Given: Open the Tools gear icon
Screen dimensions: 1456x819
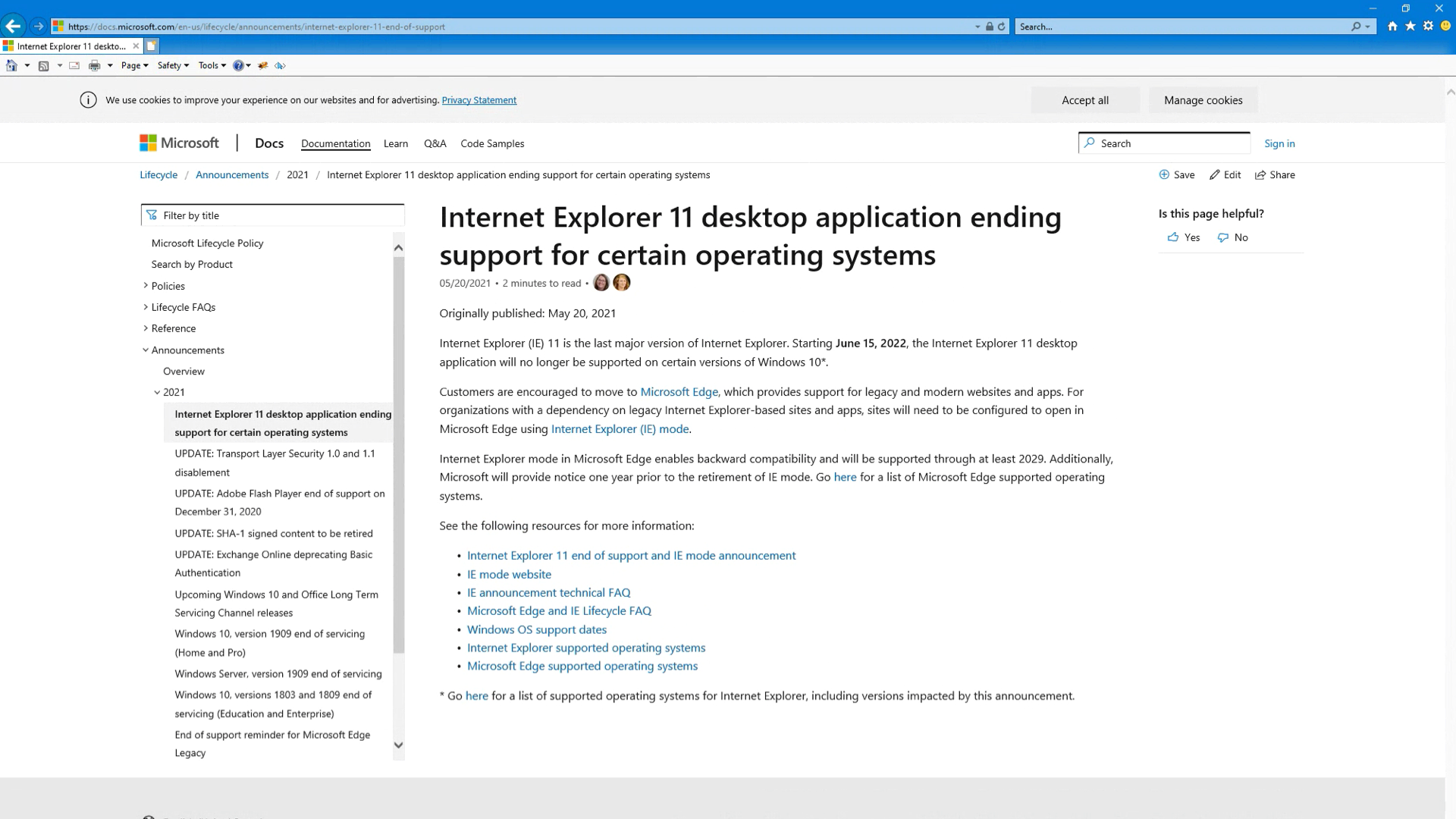Looking at the screenshot, I should click(x=1428, y=26).
